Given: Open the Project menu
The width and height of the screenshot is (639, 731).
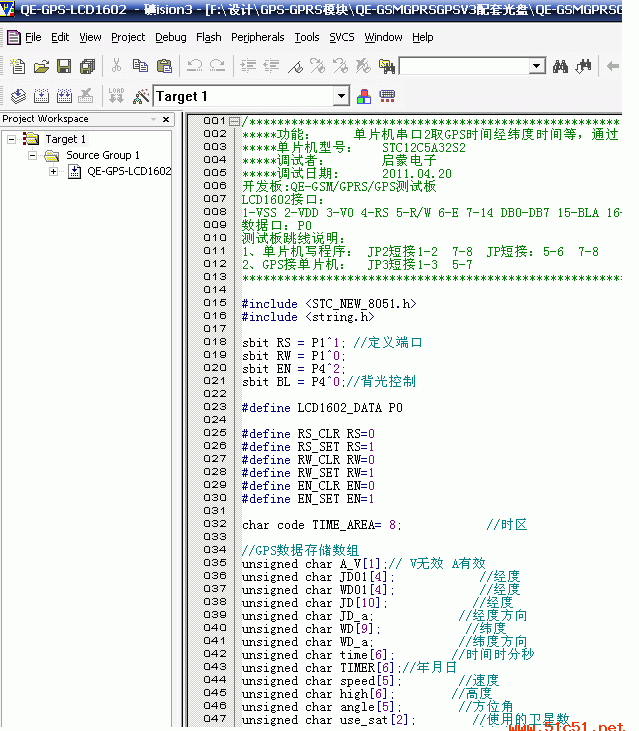Looking at the screenshot, I should [x=128, y=37].
